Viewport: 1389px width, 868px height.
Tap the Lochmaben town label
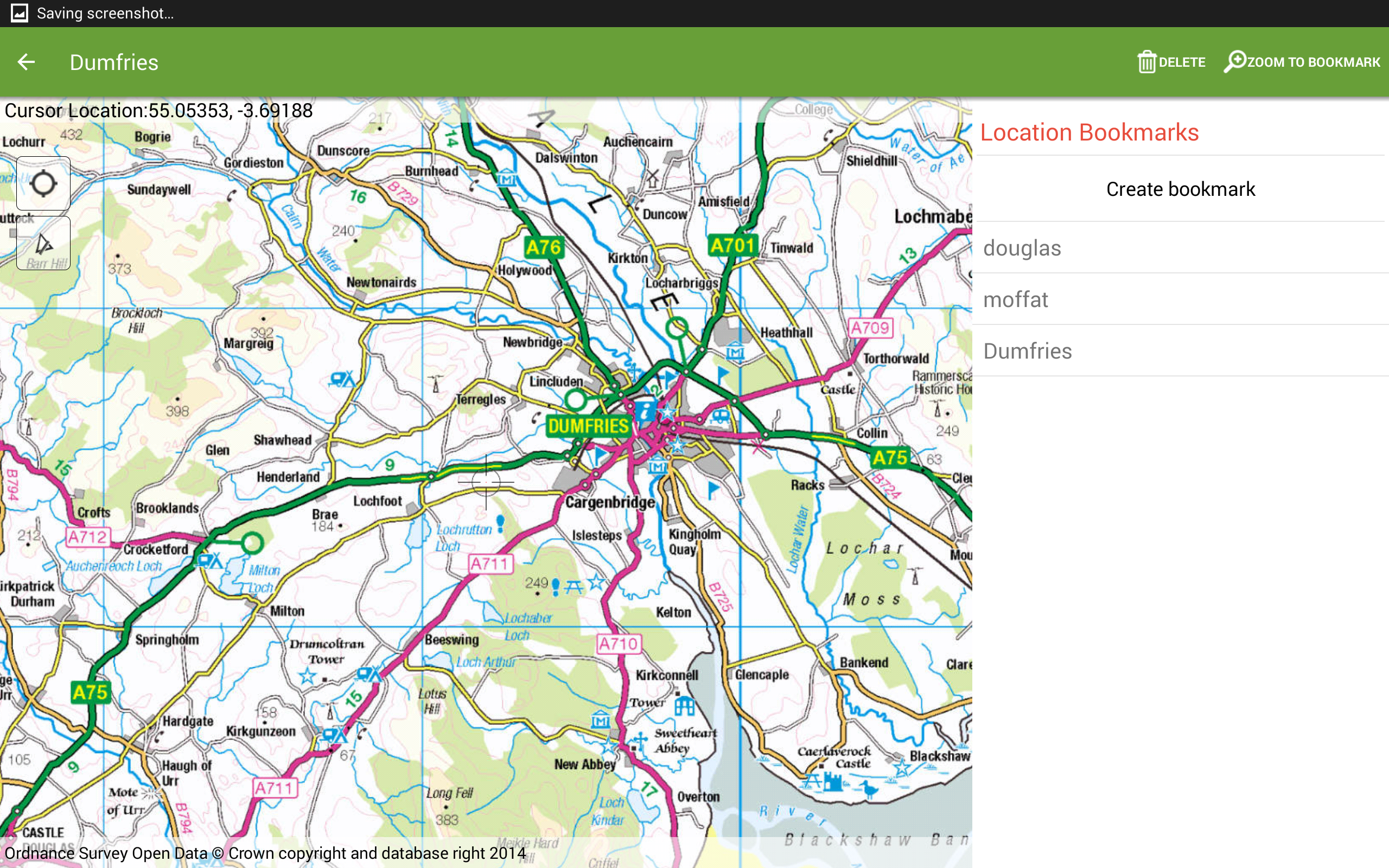(x=933, y=216)
